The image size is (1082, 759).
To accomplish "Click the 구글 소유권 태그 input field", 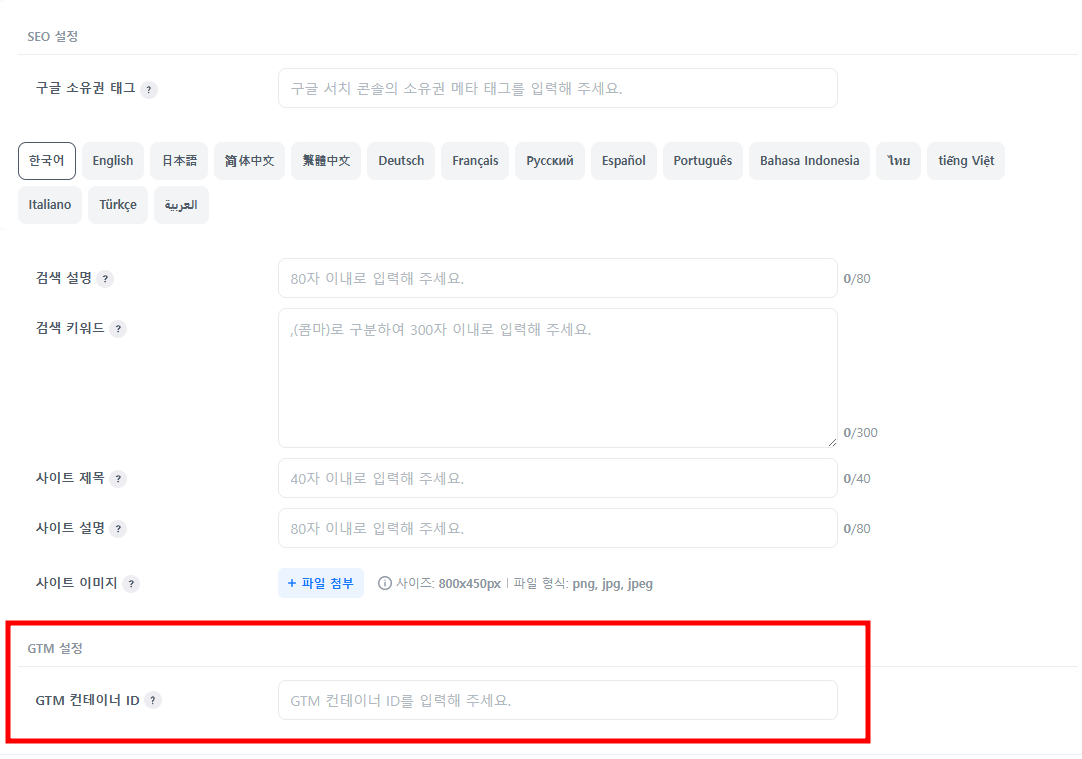I will click(x=557, y=89).
